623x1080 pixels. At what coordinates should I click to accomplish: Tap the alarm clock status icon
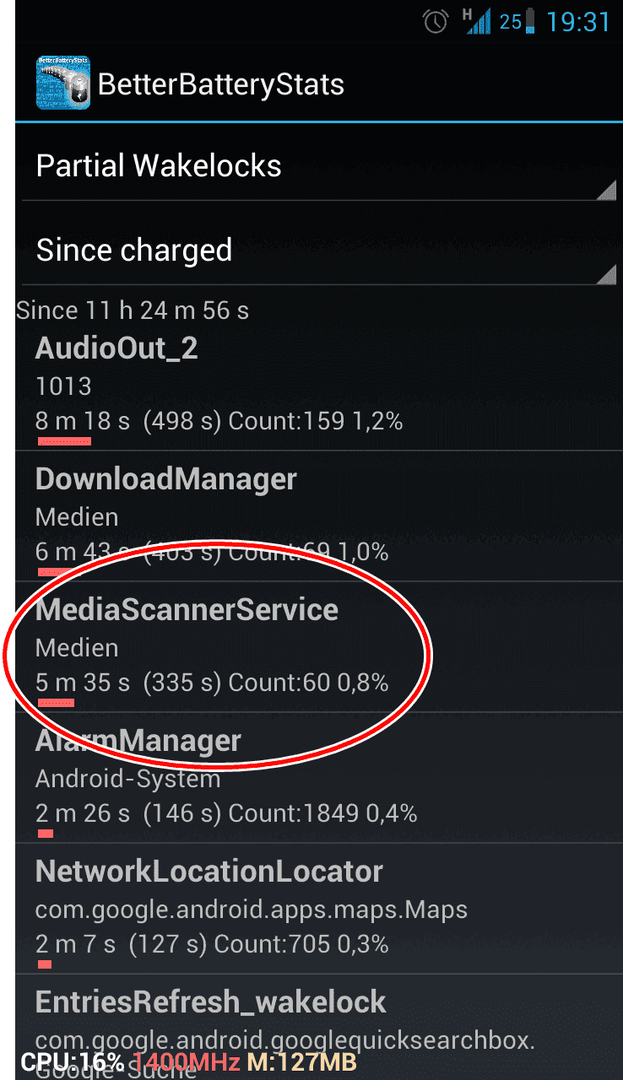pos(436,22)
